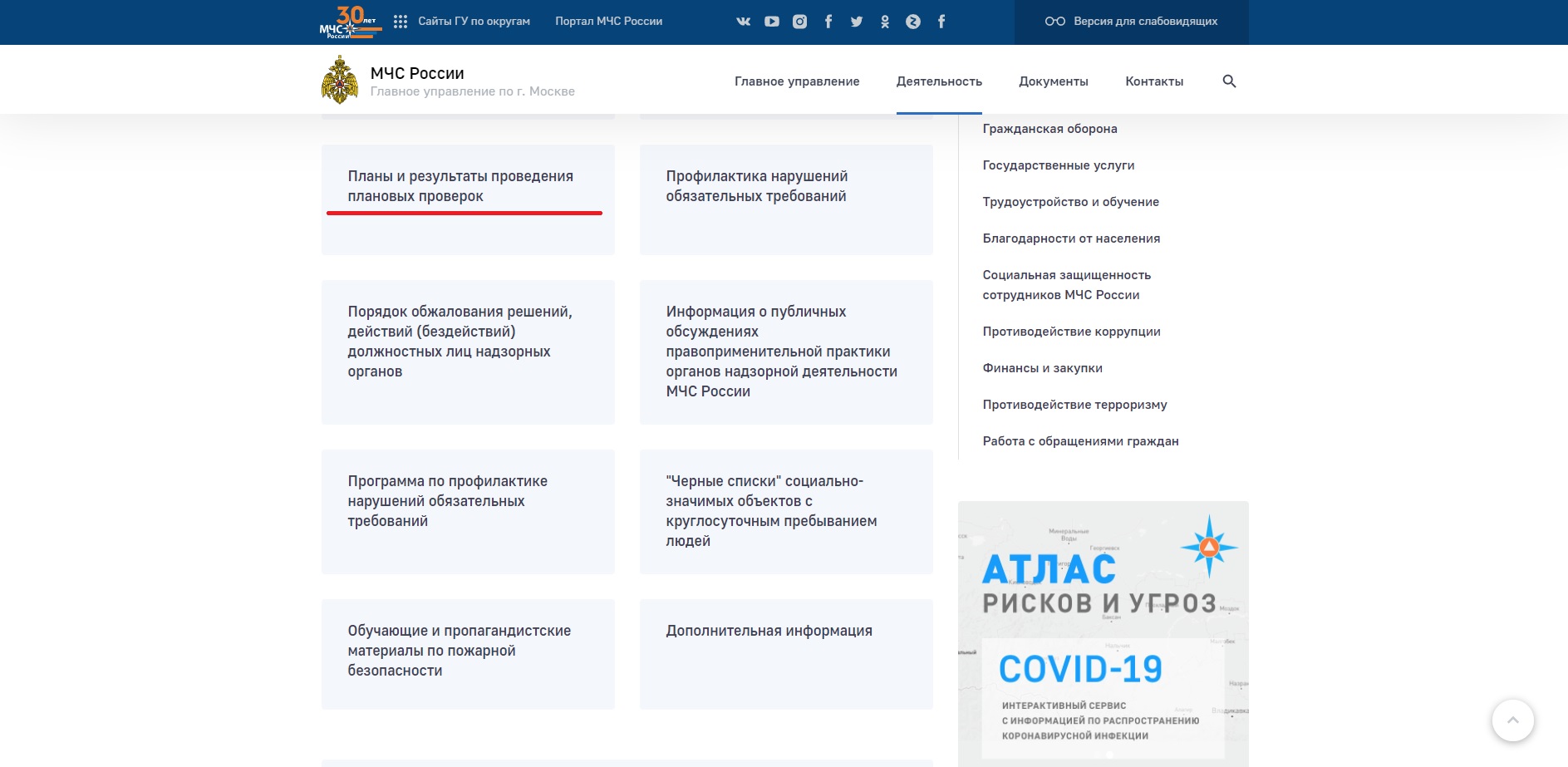Open the COVID-19 interactive service banner
The height and width of the screenshot is (767, 1568).
[1103, 698]
